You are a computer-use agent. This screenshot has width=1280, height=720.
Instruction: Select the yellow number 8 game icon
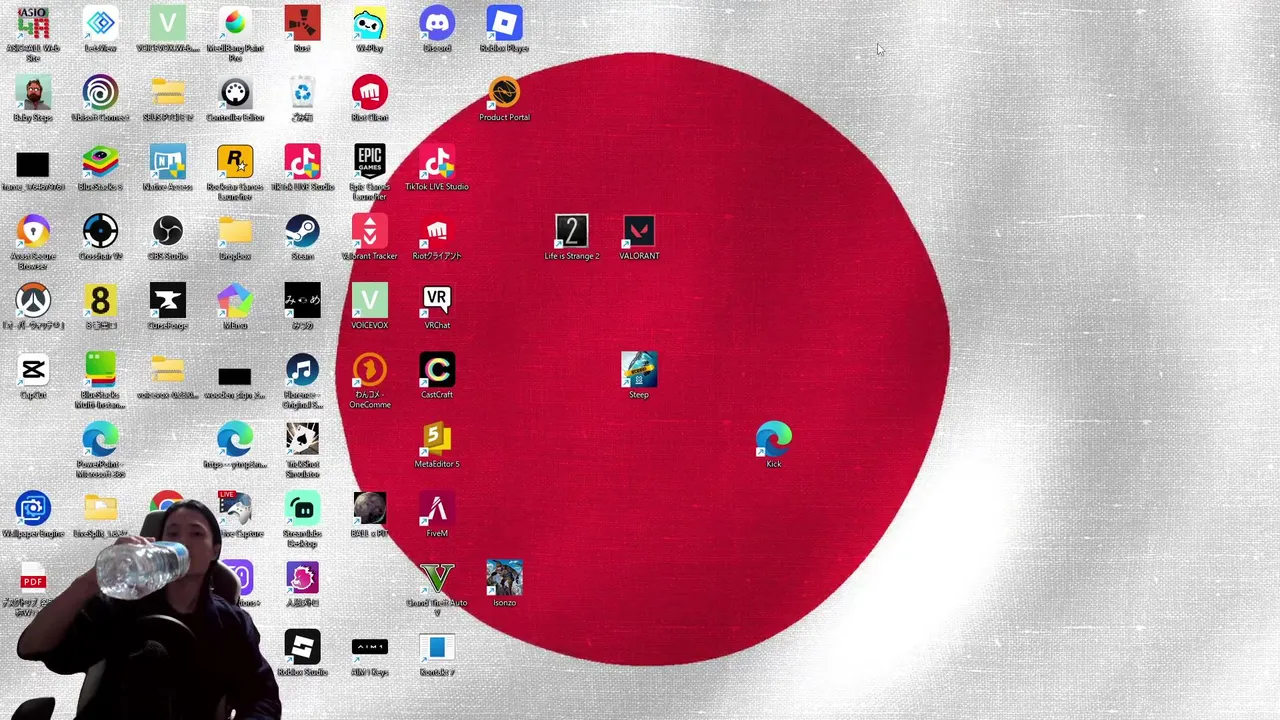(x=100, y=301)
